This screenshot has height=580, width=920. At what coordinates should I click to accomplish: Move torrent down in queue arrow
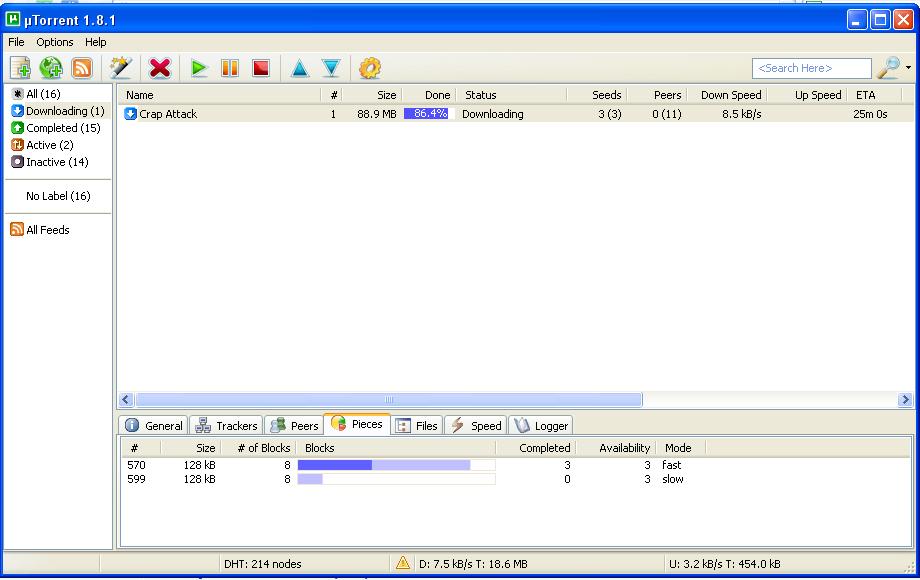[331, 68]
